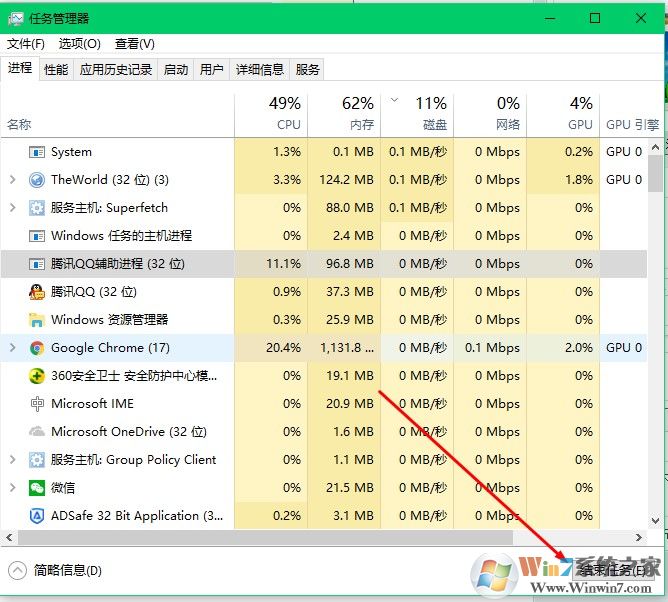Viewport: 668px width, 602px height.
Task: Select the System process icon
Action: click(37, 152)
